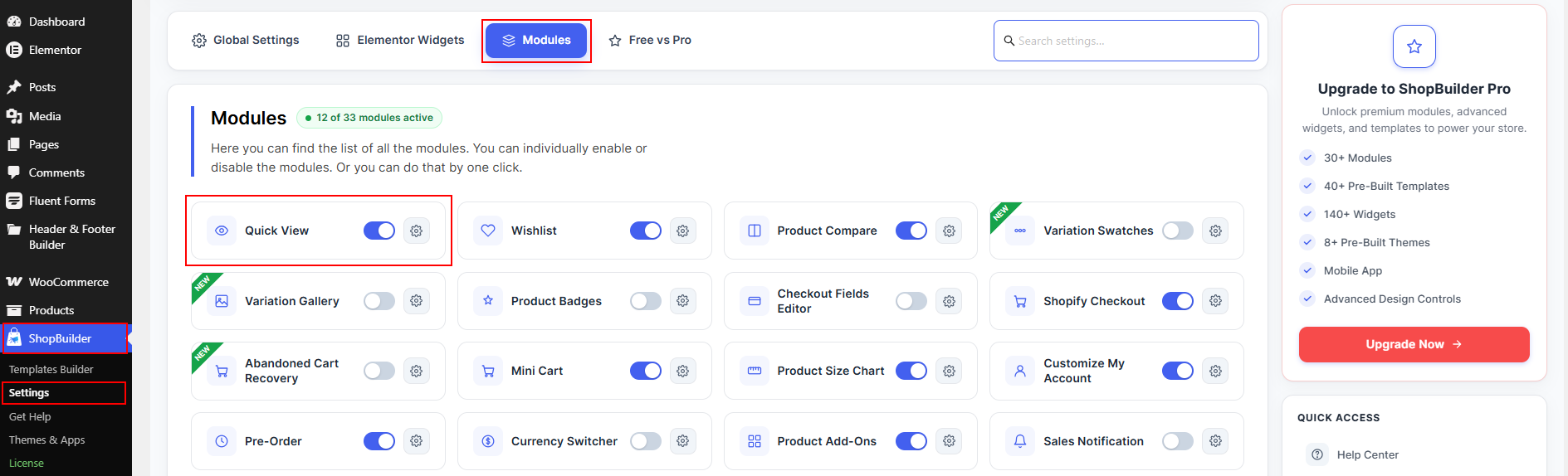
Task: Select the Modules tab
Action: (536, 40)
